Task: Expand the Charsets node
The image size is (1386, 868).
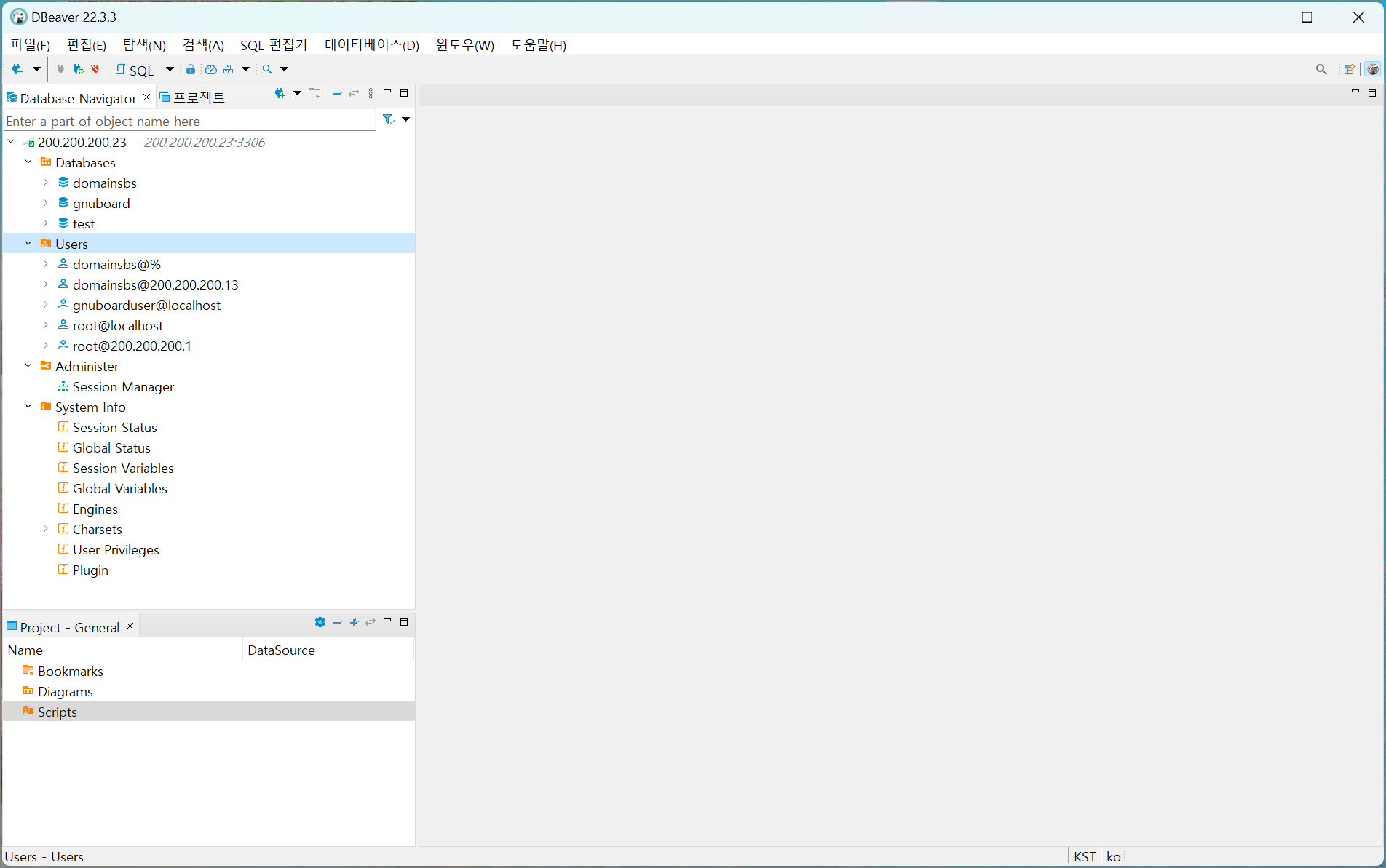Action: point(46,529)
